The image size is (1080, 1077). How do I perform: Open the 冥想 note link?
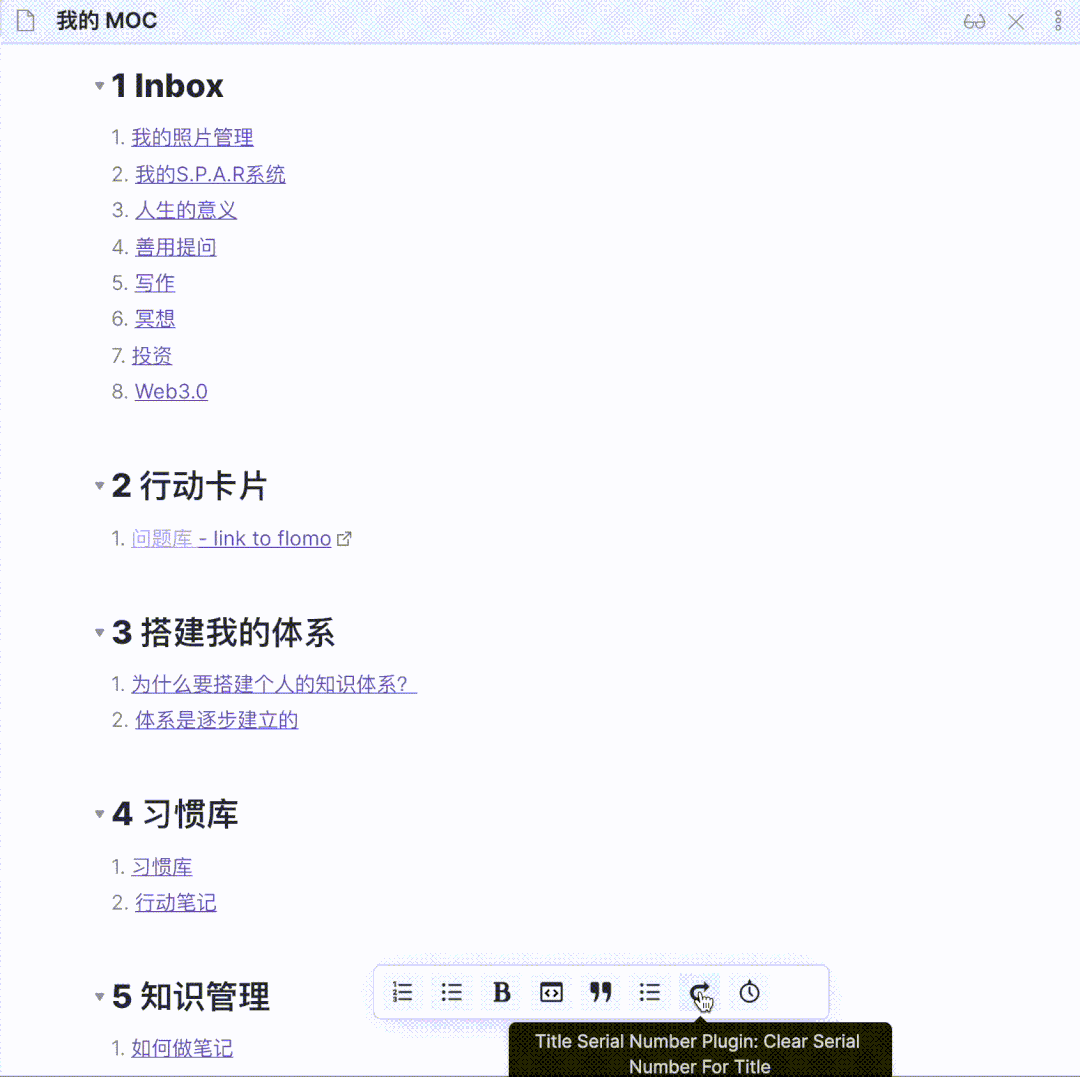coord(154,318)
